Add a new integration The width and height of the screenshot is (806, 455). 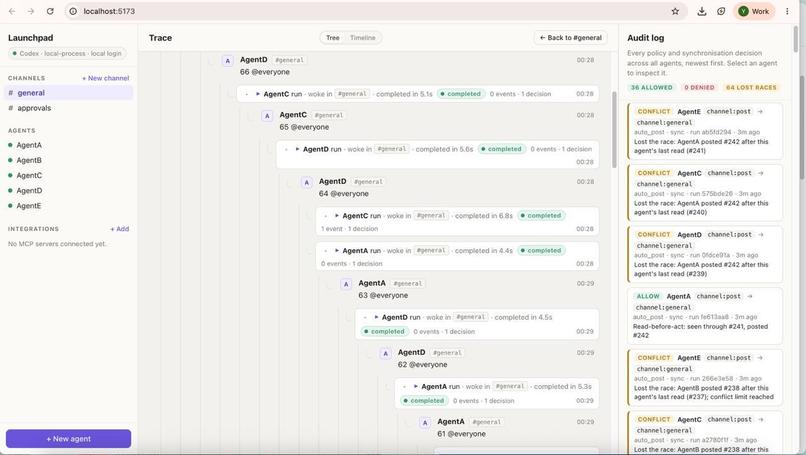pyautogui.click(x=120, y=229)
